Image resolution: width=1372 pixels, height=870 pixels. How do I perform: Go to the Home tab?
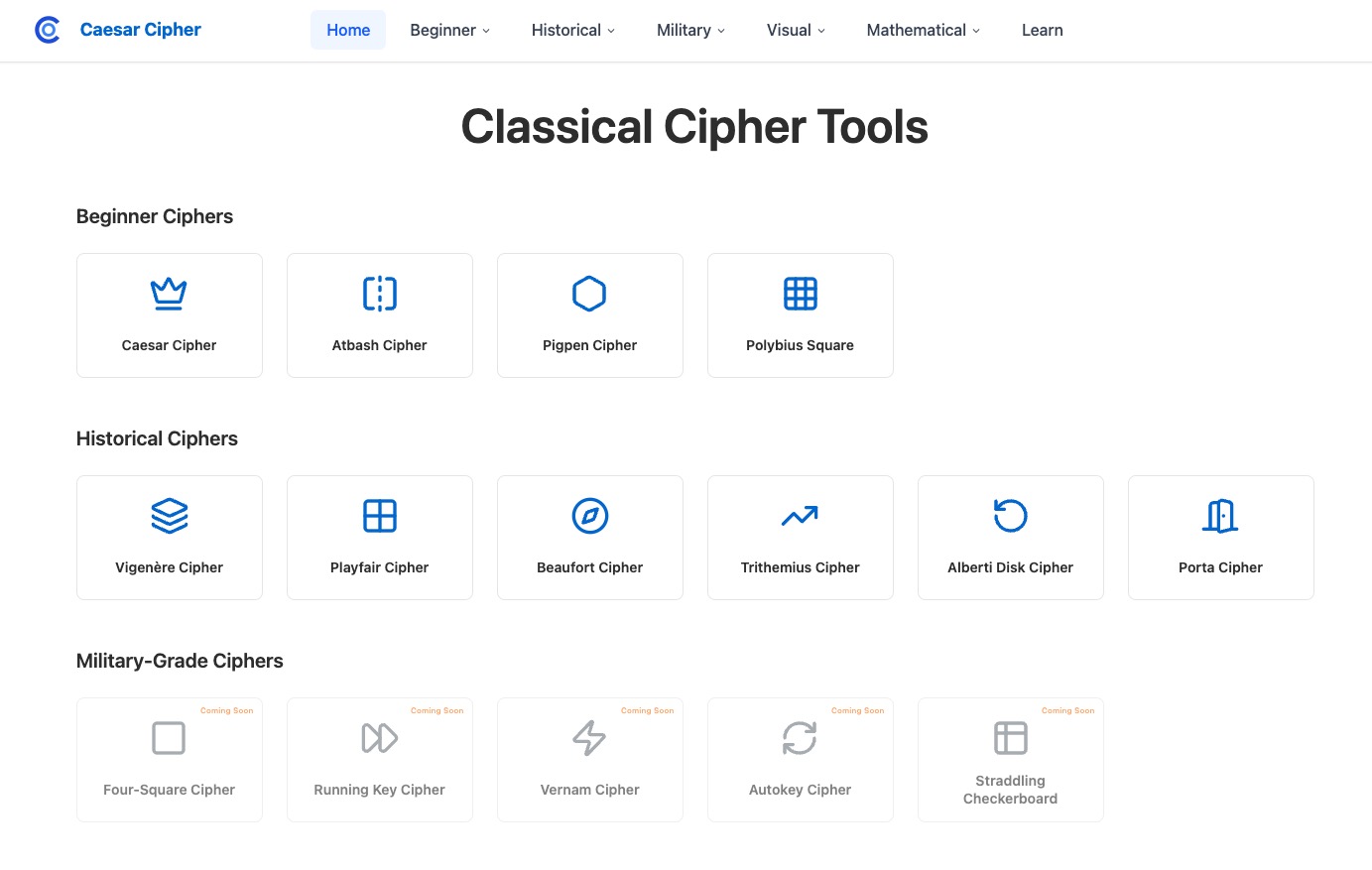348,30
